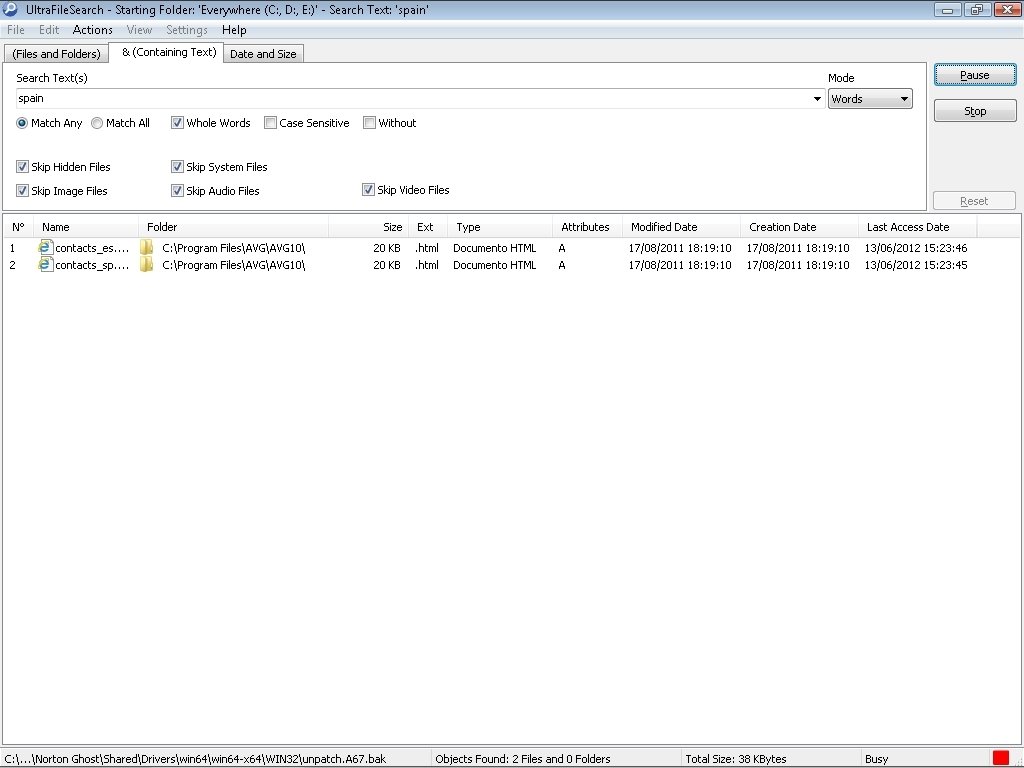
Task: Sort results by the Type column header
Action: pos(500,227)
